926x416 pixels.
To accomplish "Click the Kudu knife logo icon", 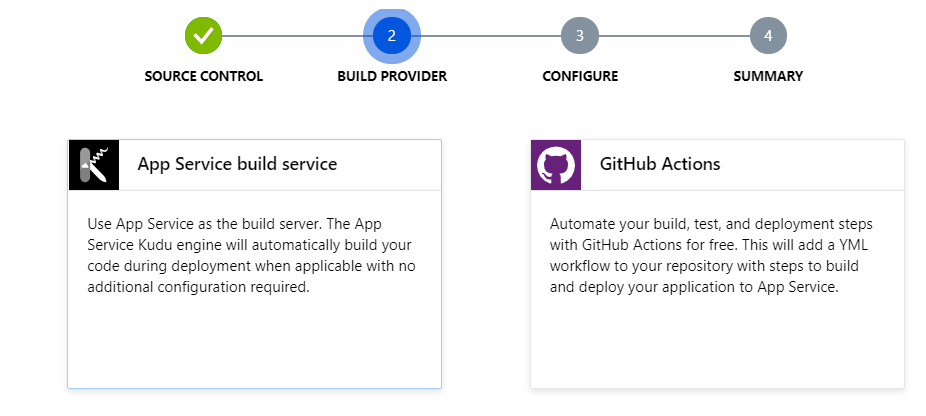I will [x=93, y=164].
